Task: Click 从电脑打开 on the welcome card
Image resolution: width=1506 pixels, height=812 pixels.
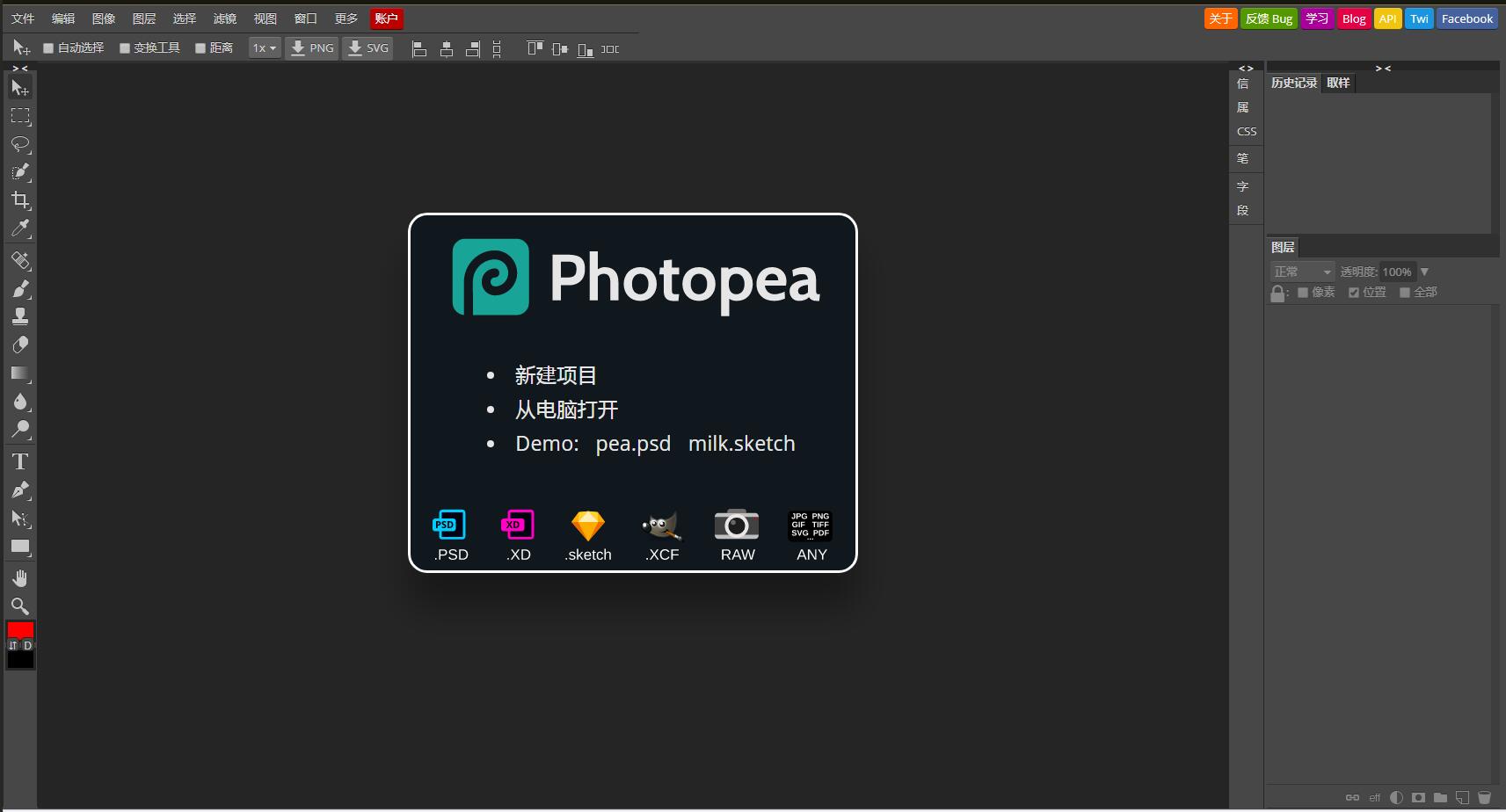Action: coord(566,410)
